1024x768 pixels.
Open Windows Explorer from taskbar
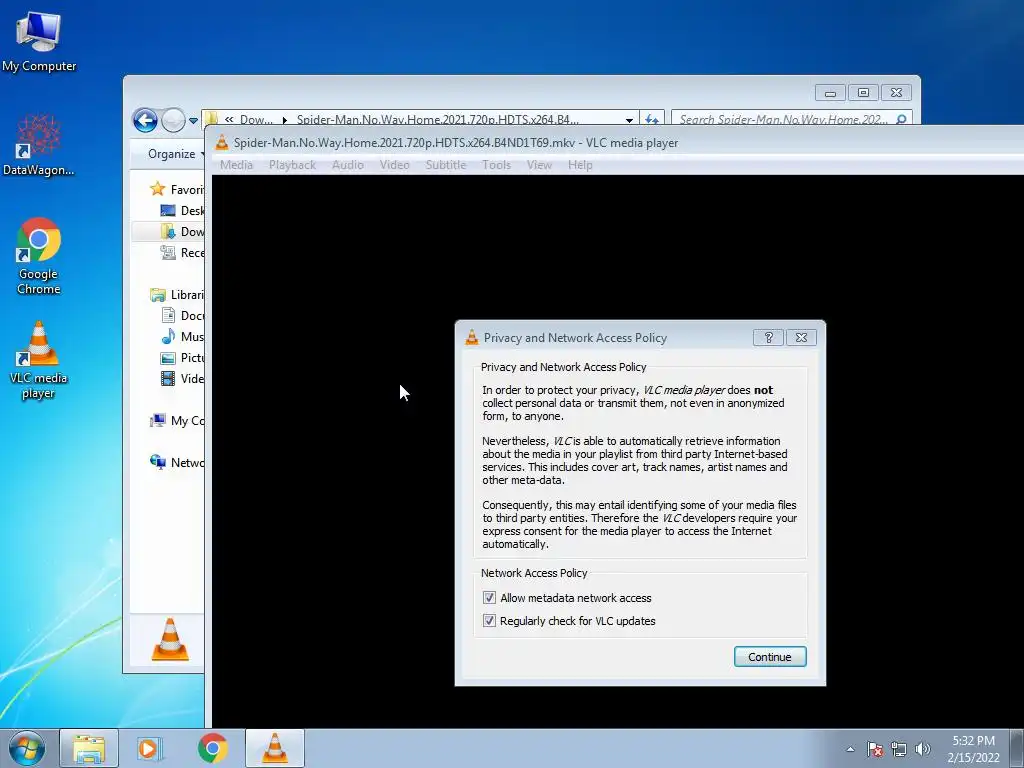(89, 748)
